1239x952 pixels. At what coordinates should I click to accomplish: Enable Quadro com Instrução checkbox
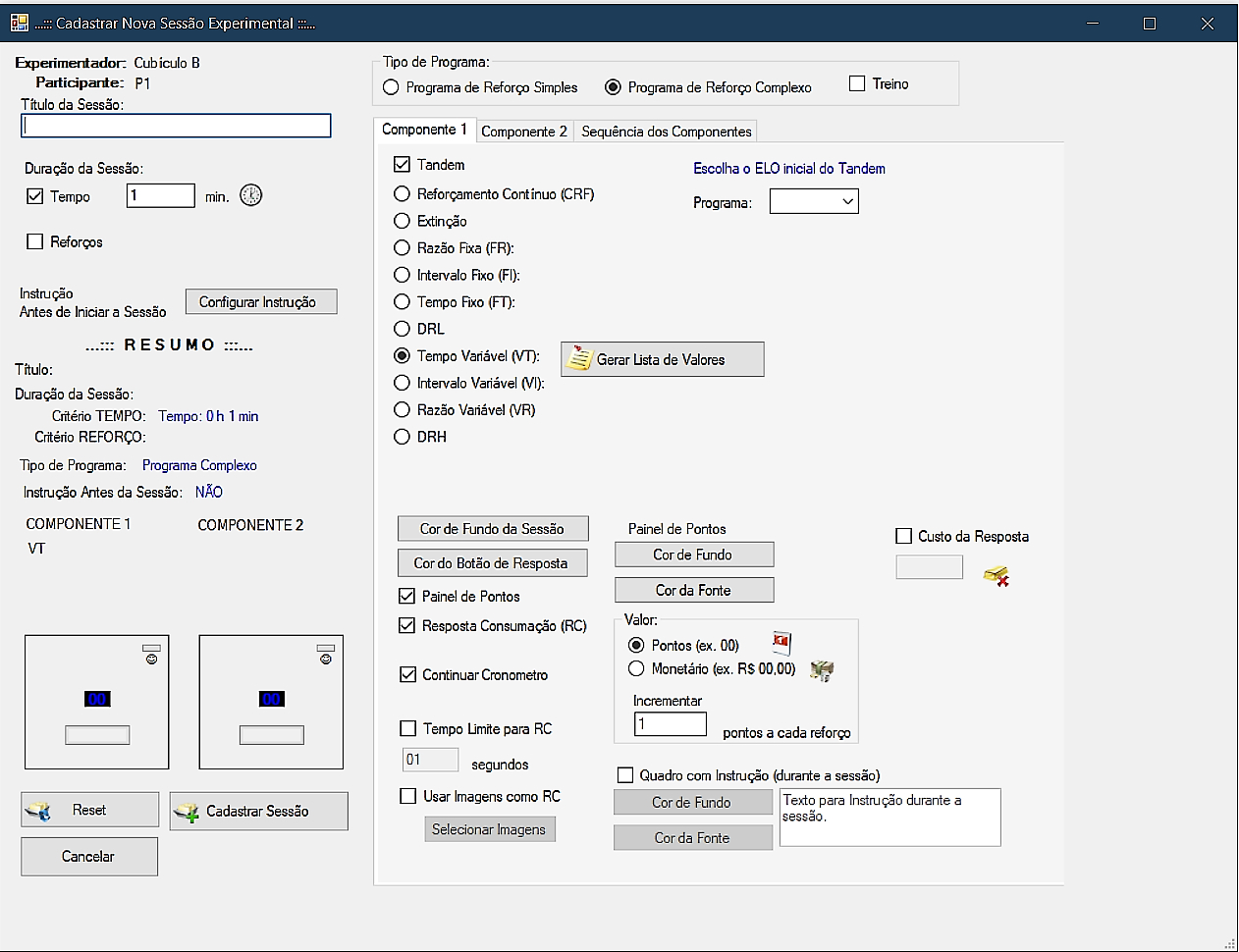pyautogui.click(x=625, y=775)
